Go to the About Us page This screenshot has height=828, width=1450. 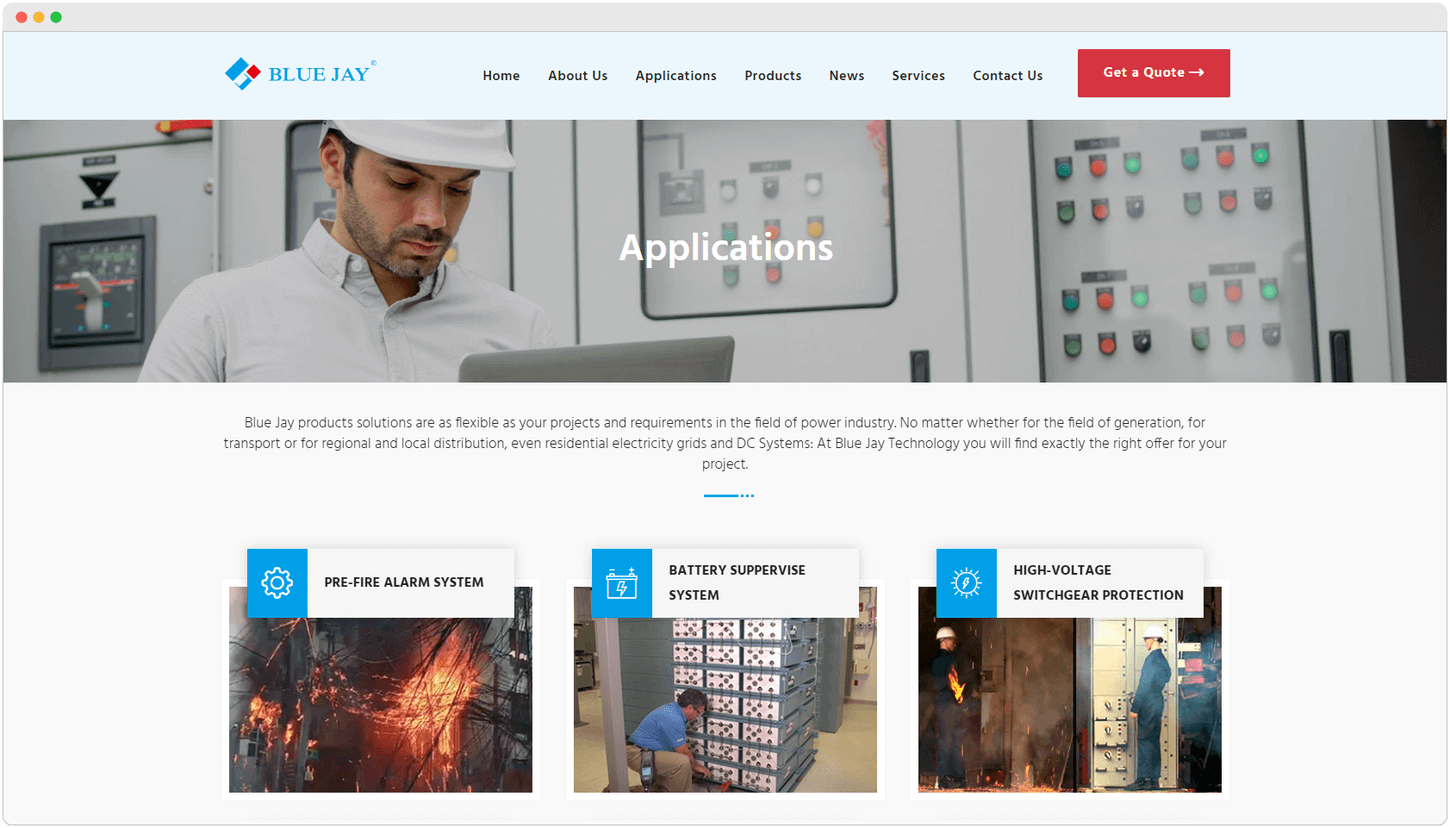pos(578,76)
